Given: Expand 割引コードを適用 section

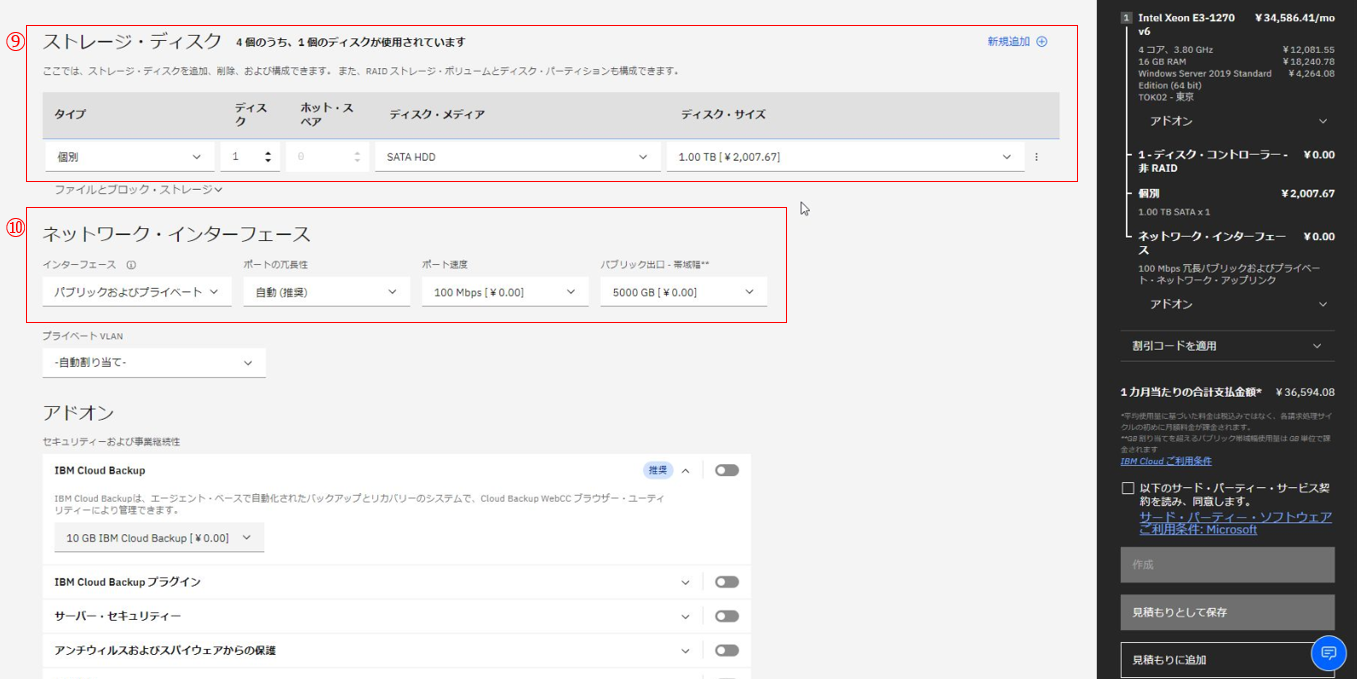Looking at the screenshot, I should [1227, 346].
